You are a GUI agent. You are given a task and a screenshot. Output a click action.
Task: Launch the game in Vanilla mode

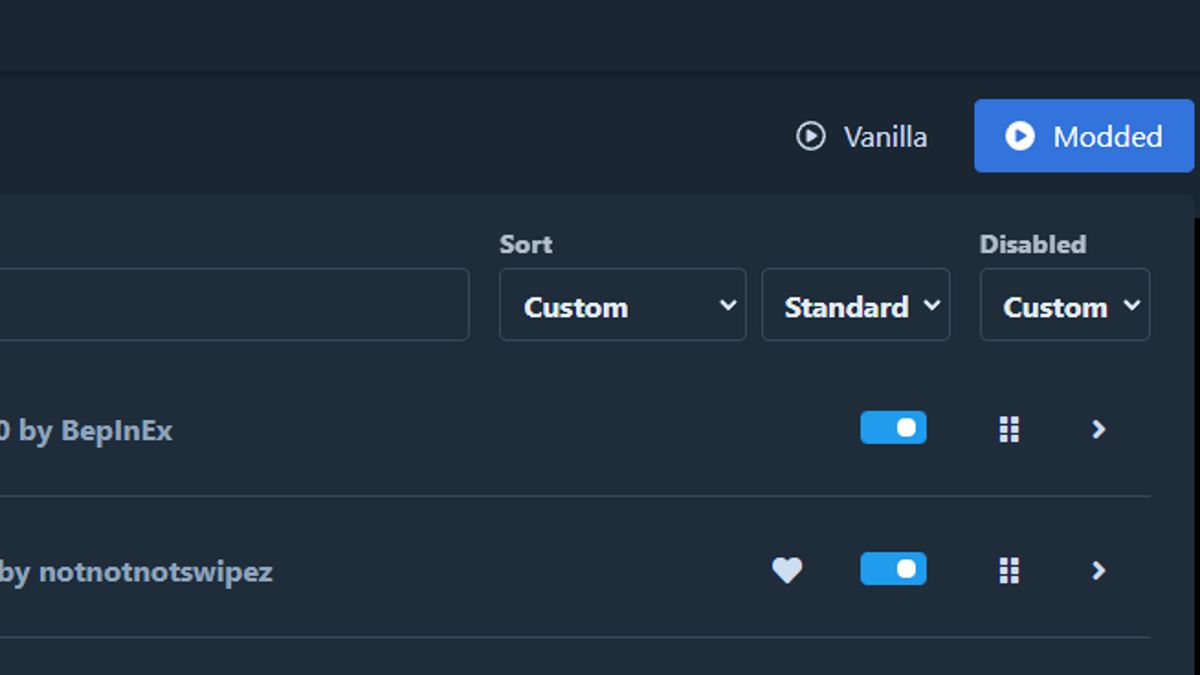click(884, 136)
